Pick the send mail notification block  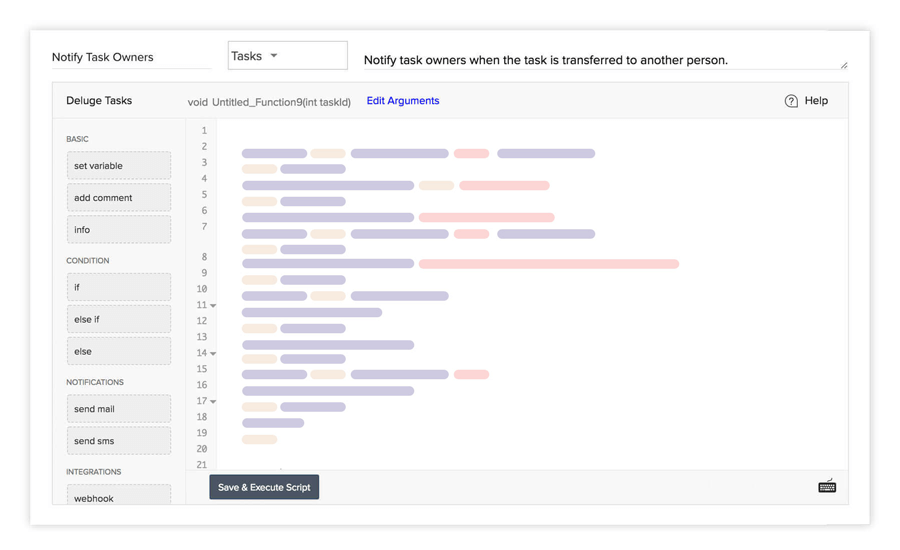click(x=119, y=409)
